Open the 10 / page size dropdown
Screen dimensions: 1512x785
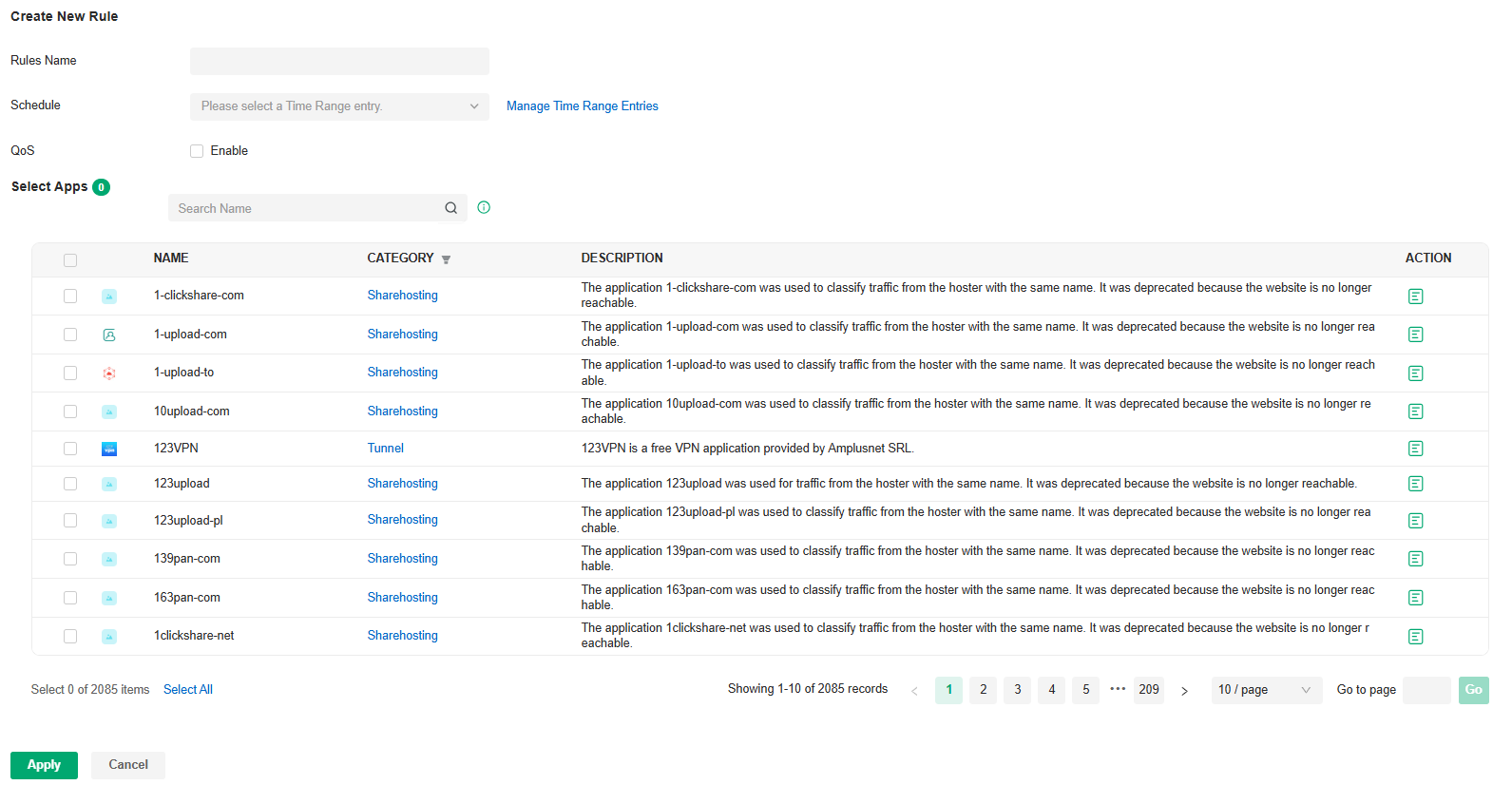click(x=1265, y=690)
